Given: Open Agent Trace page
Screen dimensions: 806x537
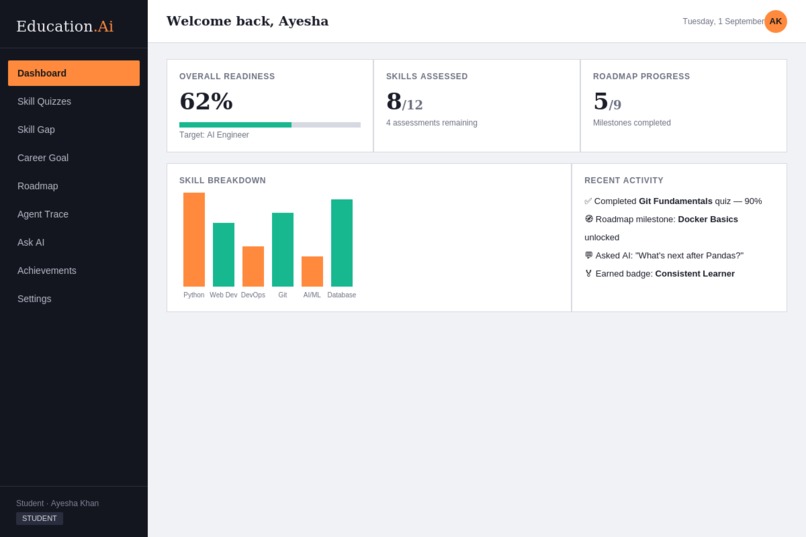Looking at the screenshot, I should pyautogui.click(x=74, y=214).
